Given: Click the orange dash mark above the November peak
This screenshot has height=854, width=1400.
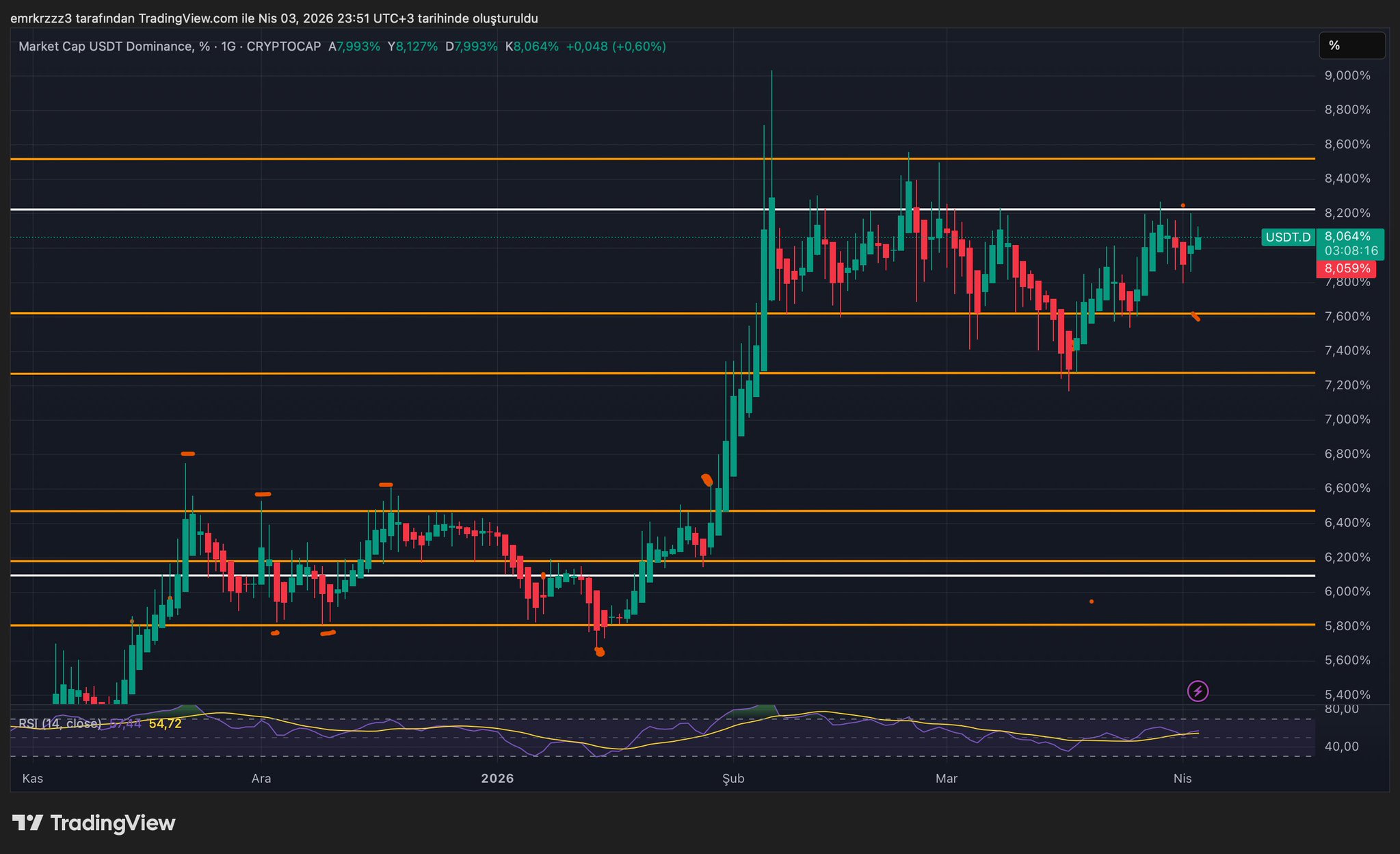Looking at the screenshot, I should pos(187,454).
